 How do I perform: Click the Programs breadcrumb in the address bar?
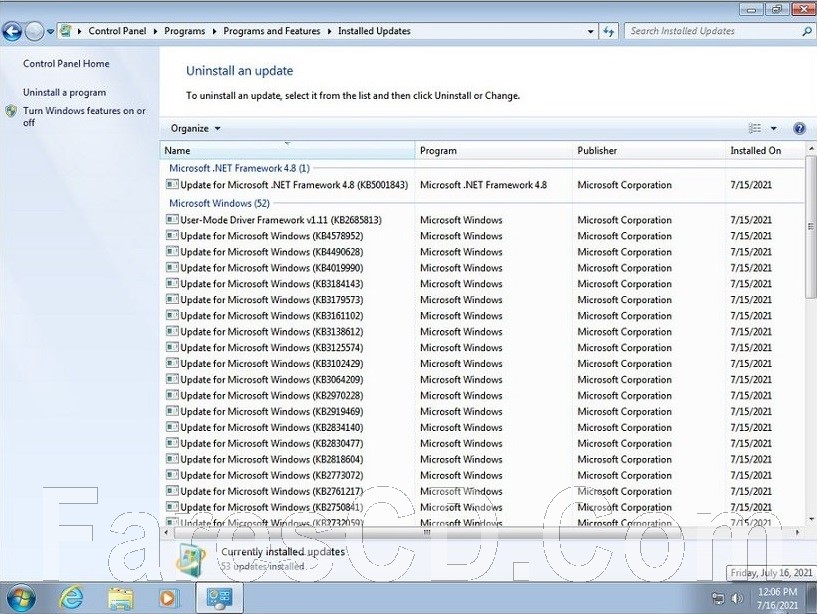pyautogui.click(x=184, y=31)
